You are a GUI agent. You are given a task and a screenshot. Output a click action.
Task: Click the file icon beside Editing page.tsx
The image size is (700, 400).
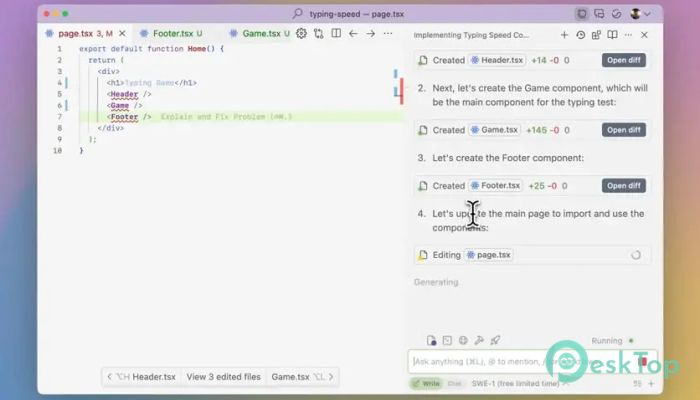coord(422,255)
